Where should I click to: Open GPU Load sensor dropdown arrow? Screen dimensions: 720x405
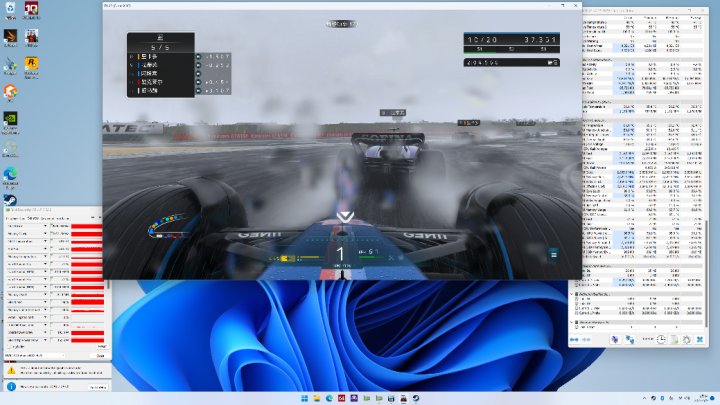click(45, 302)
